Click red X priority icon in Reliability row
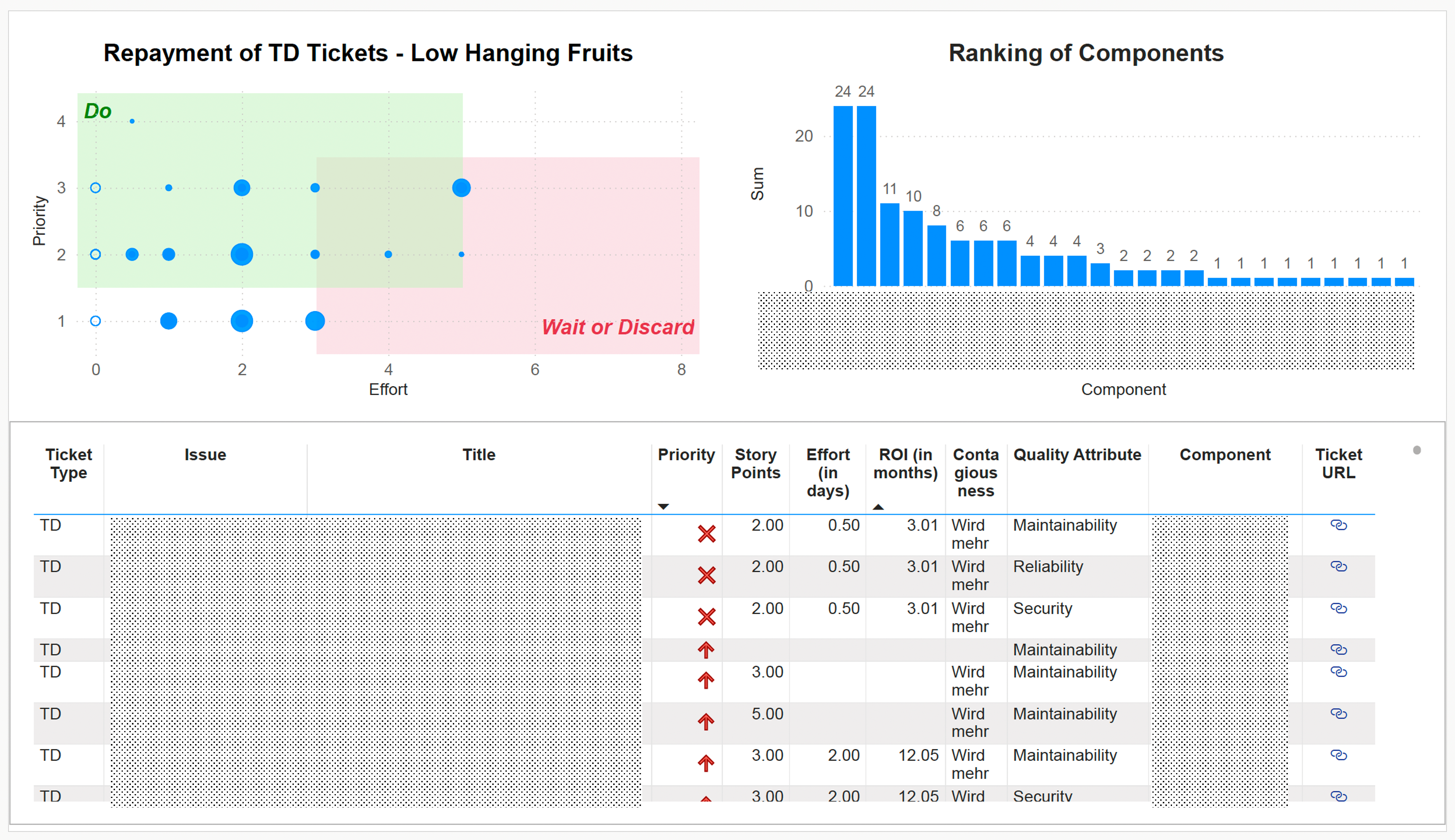The width and height of the screenshot is (1455, 840). [x=706, y=575]
